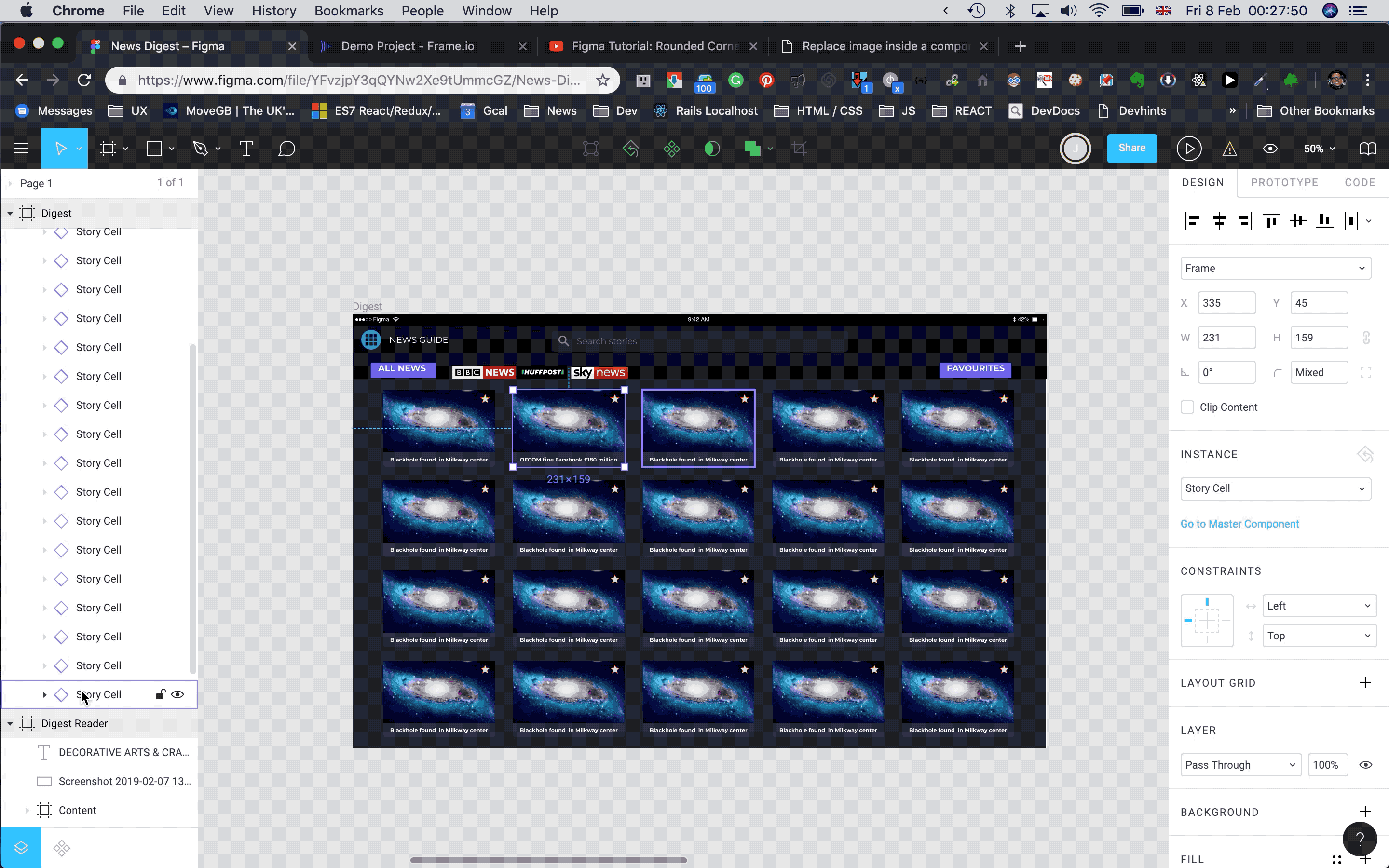Click the Align Vertical Centers icon
The image size is (1389, 868).
pyautogui.click(x=1298, y=220)
